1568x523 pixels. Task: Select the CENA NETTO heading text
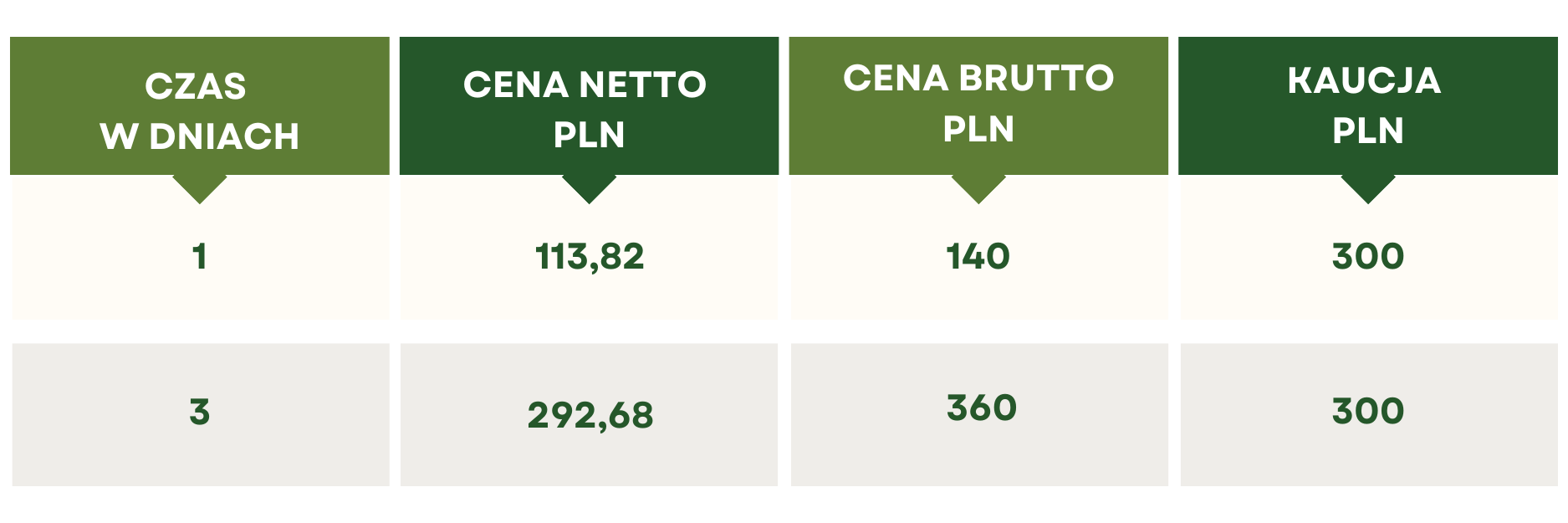(585, 85)
